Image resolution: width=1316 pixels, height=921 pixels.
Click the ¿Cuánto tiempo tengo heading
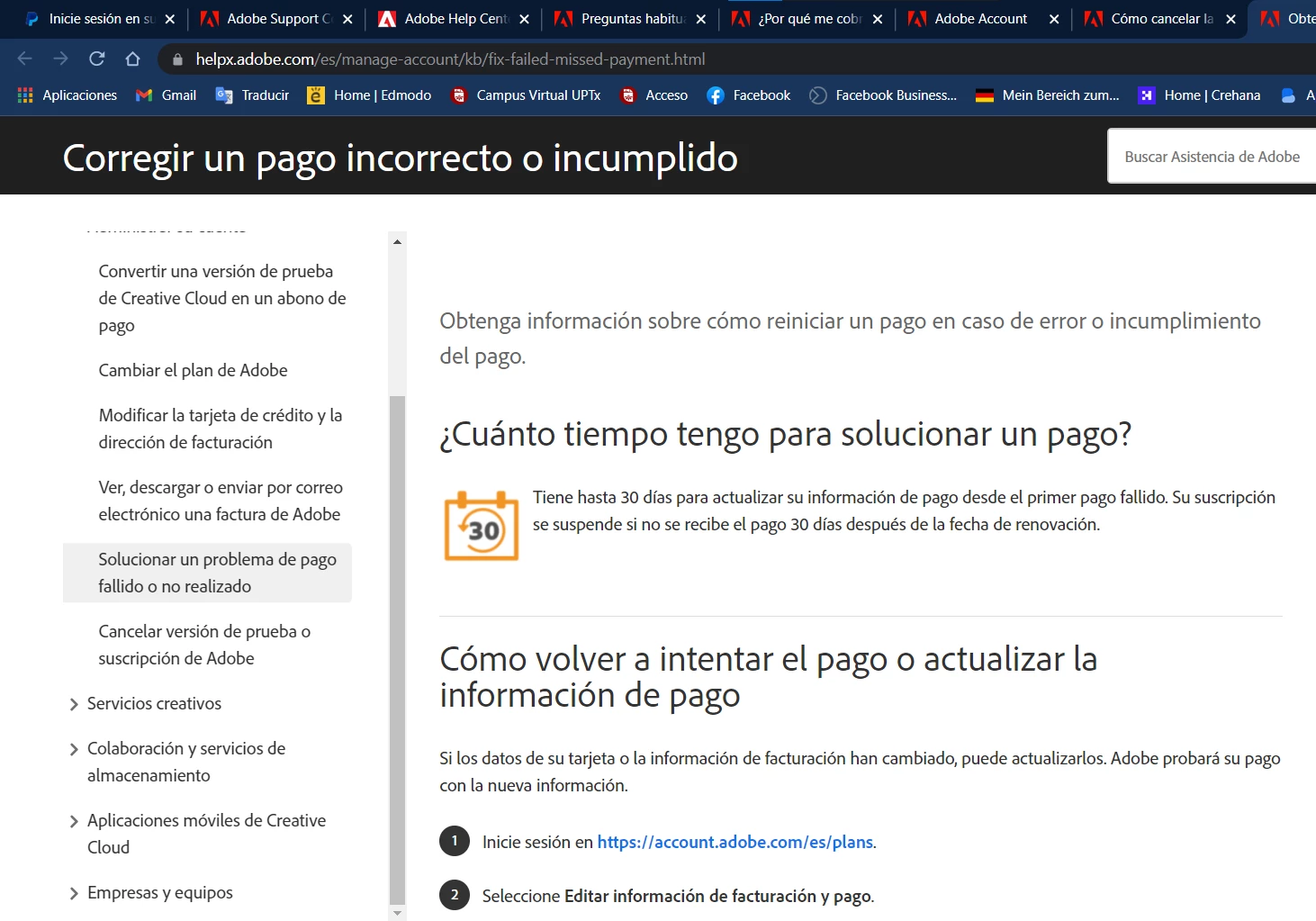pos(785,434)
